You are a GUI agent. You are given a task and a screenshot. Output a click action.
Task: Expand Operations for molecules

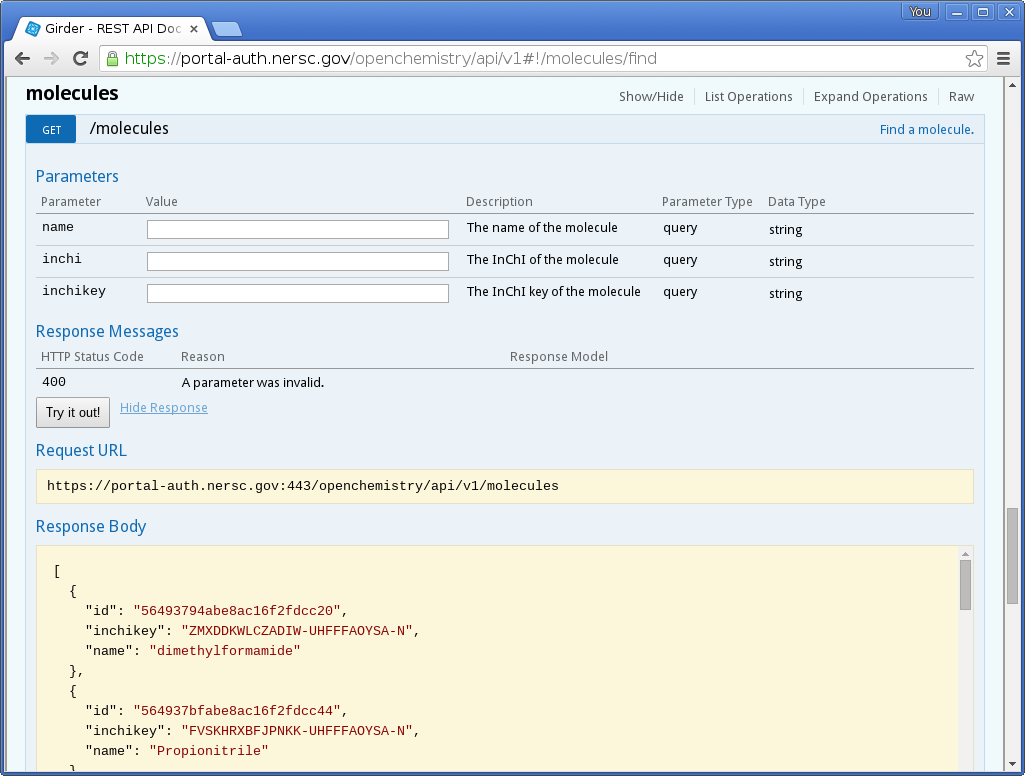click(870, 97)
